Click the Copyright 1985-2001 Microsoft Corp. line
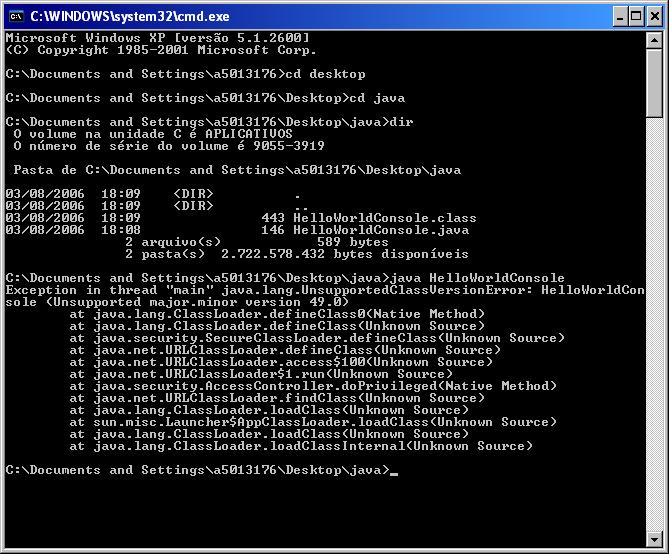The height and width of the screenshot is (554, 669). coord(161,50)
